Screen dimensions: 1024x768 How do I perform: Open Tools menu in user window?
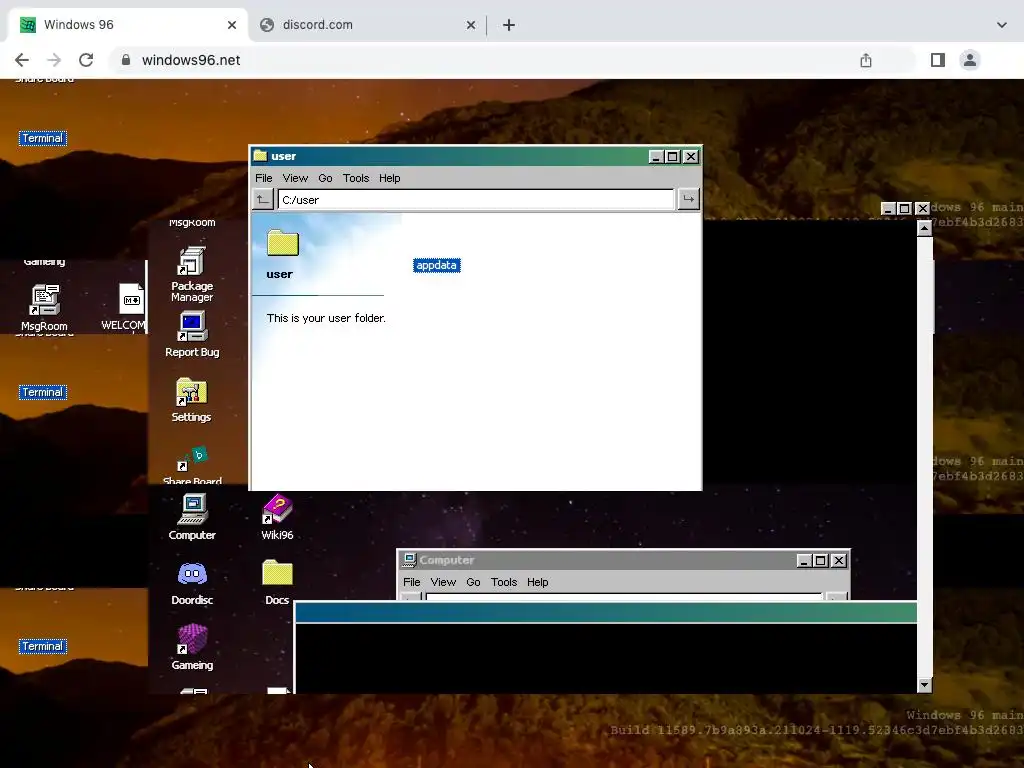click(356, 178)
